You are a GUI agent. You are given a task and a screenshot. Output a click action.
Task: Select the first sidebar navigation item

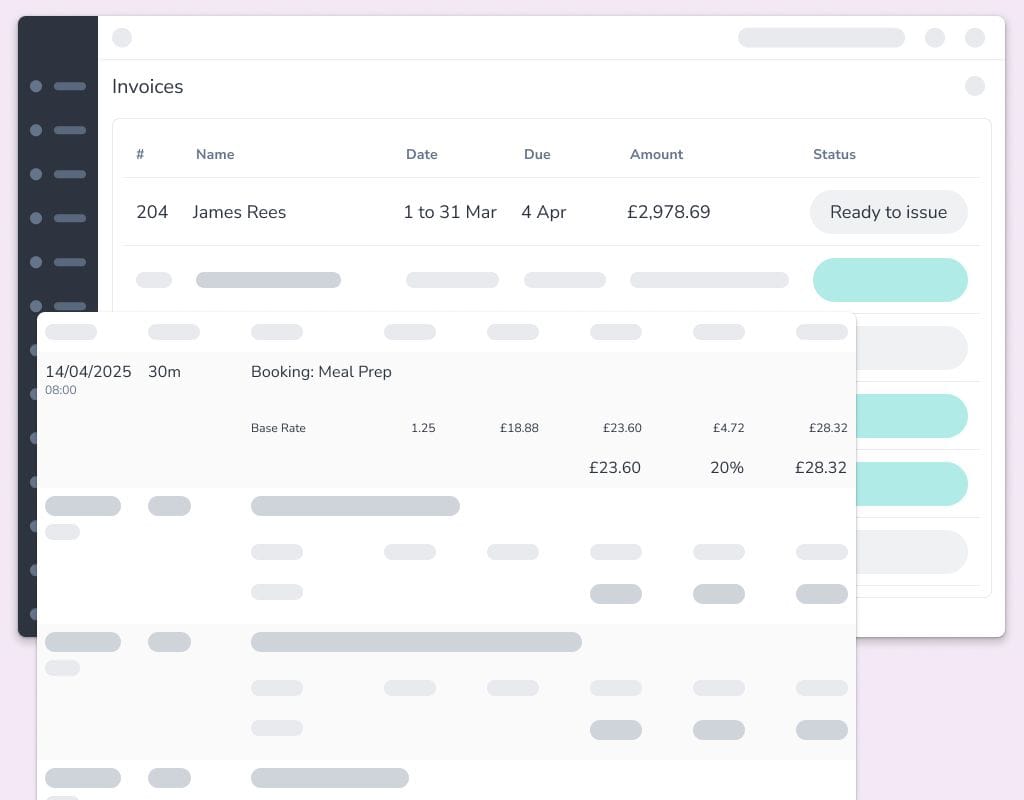58,86
